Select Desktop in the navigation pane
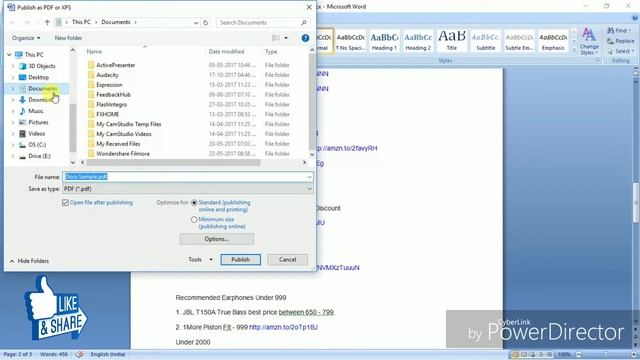 [x=38, y=77]
